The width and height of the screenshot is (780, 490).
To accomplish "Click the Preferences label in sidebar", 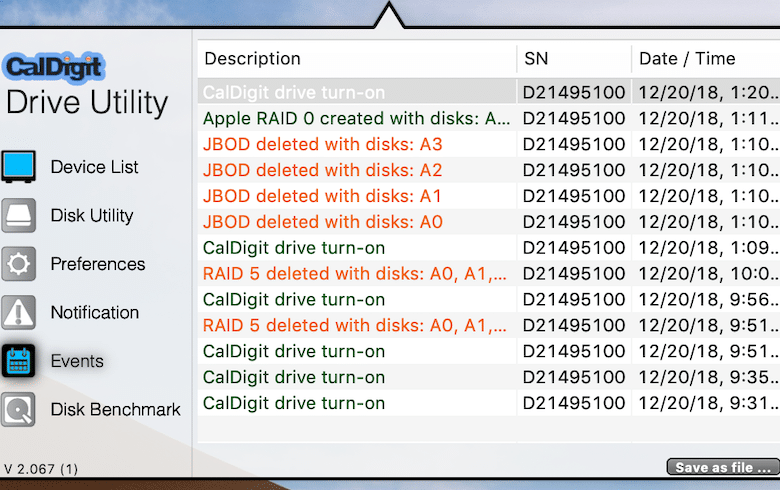I will pos(98,264).
